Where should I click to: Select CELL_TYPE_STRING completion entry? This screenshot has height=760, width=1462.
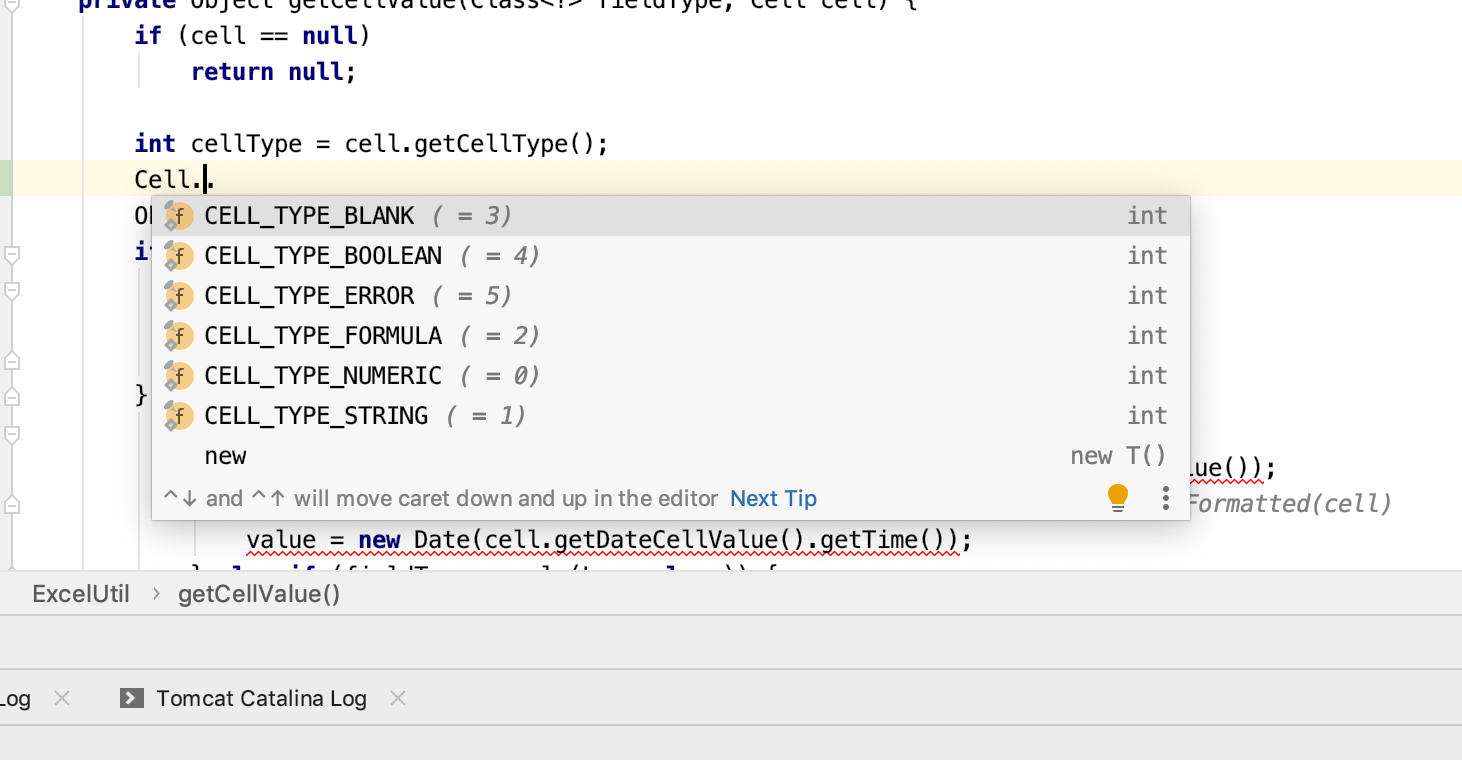(670, 416)
